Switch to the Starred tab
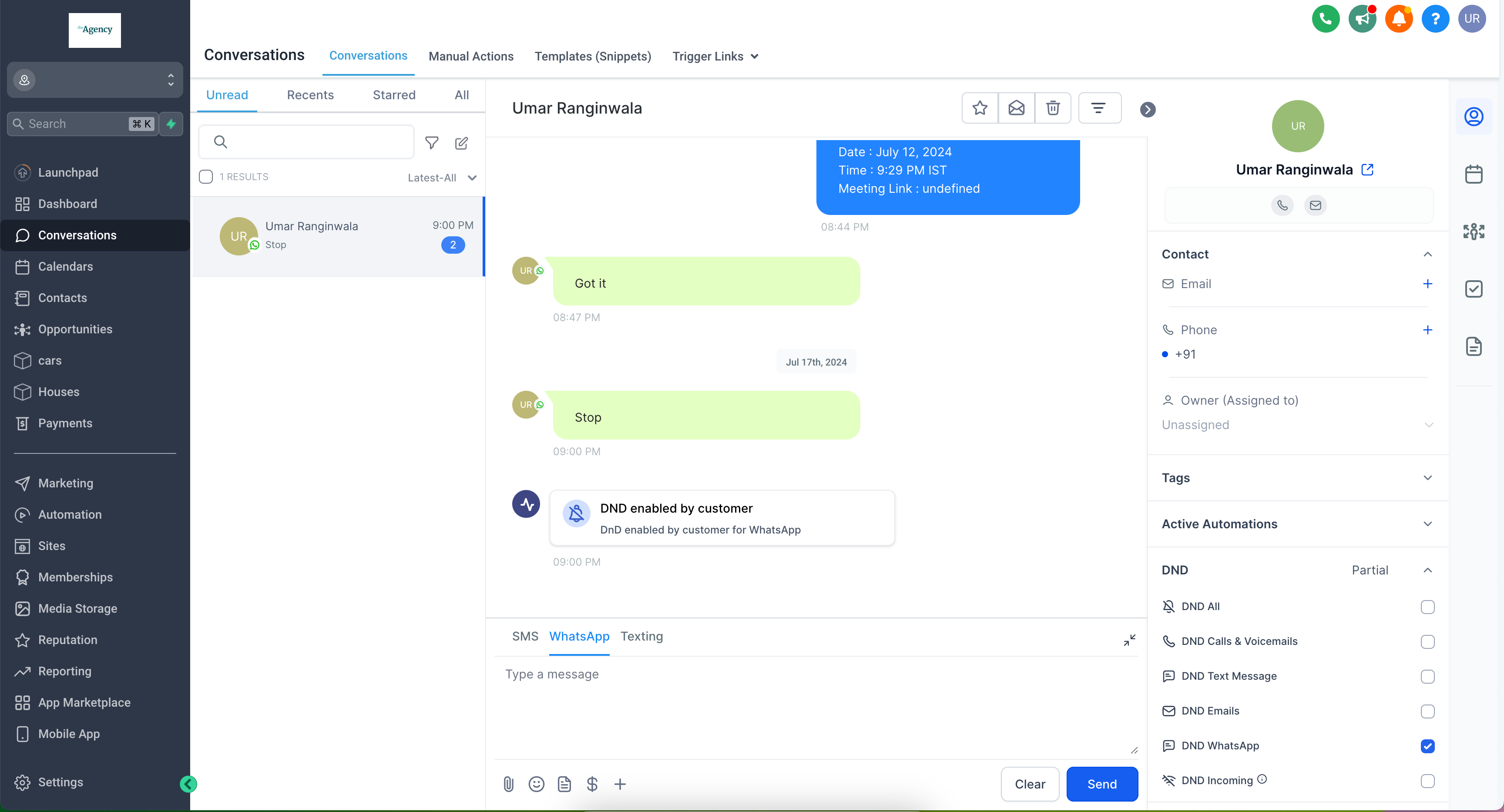The width and height of the screenshot is (1504, 812). click(x=393, y=94)
